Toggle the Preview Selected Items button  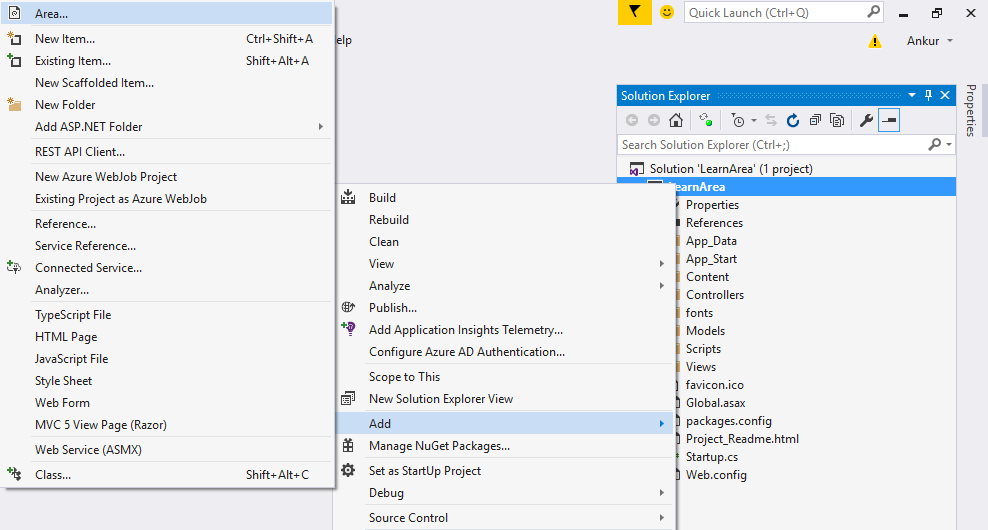(888, 120)
